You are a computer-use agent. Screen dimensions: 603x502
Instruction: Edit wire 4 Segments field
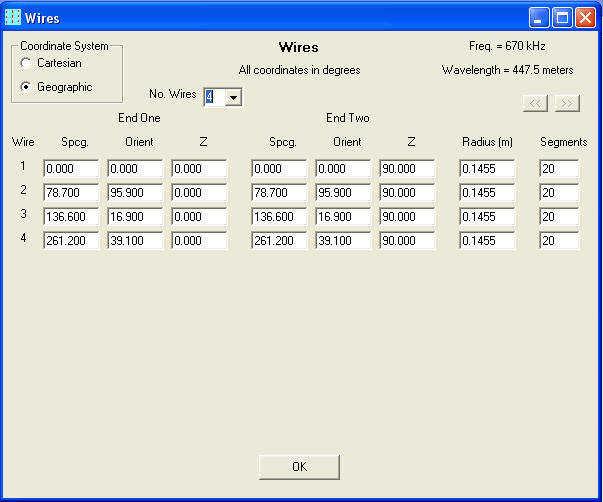click(x=559, y=240)
